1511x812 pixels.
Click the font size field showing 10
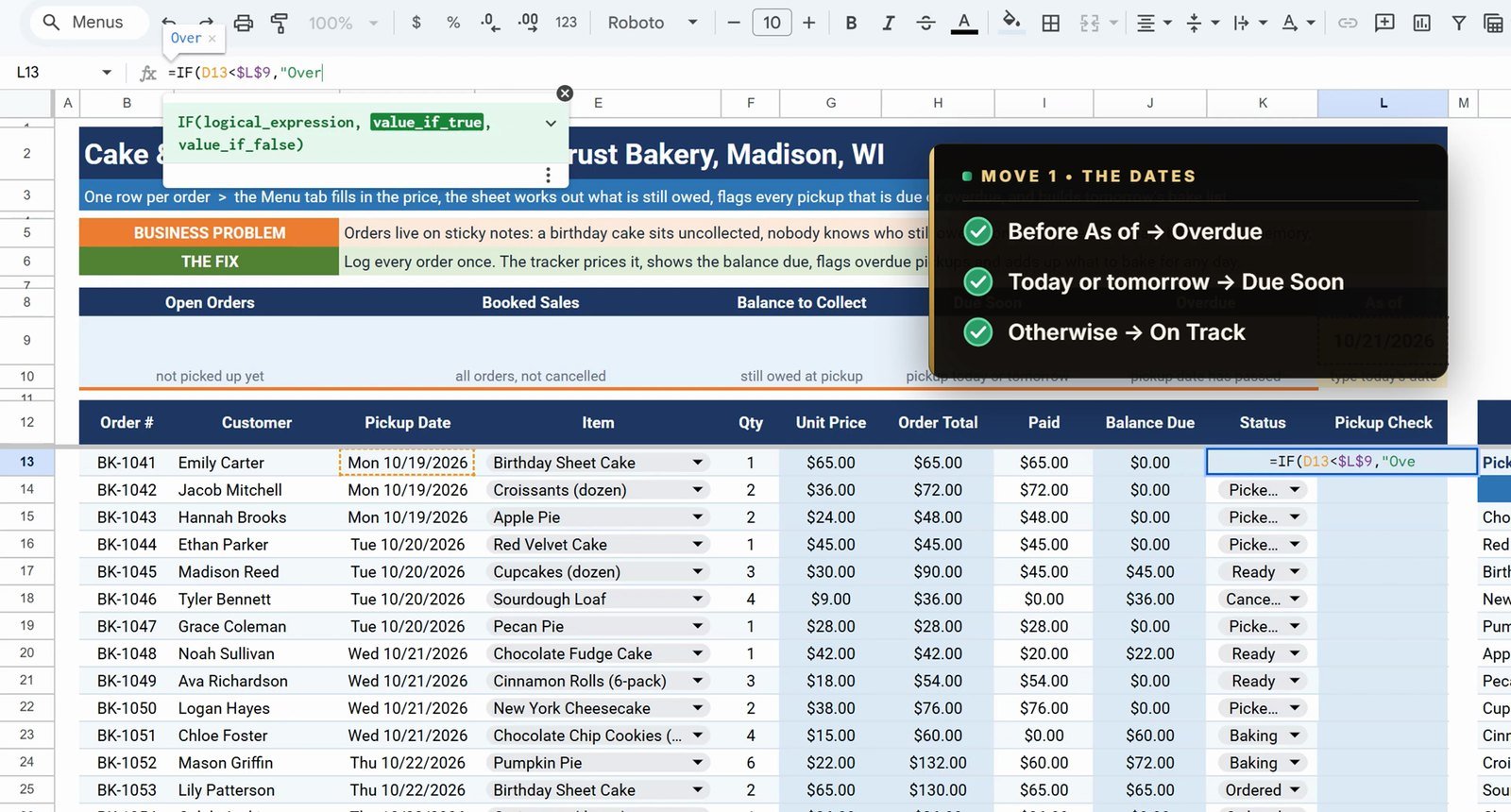tap(772, 23)
